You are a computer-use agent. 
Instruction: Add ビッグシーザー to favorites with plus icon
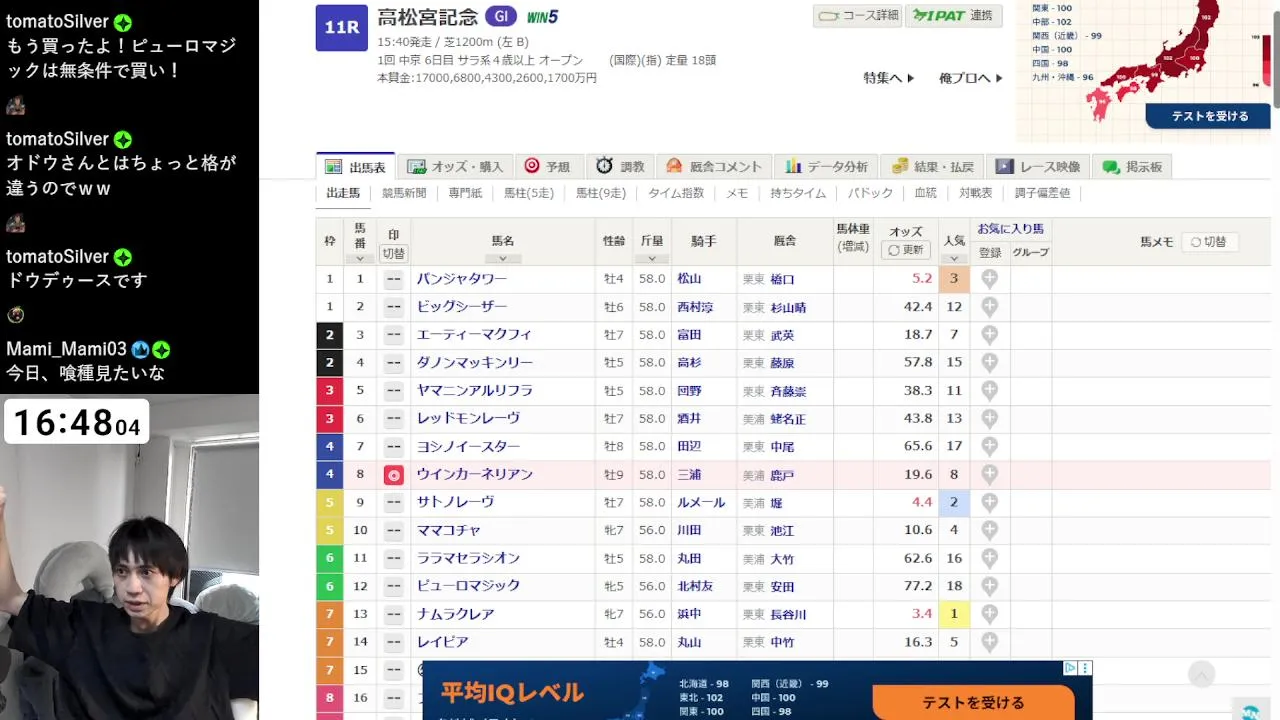(989, 307)
